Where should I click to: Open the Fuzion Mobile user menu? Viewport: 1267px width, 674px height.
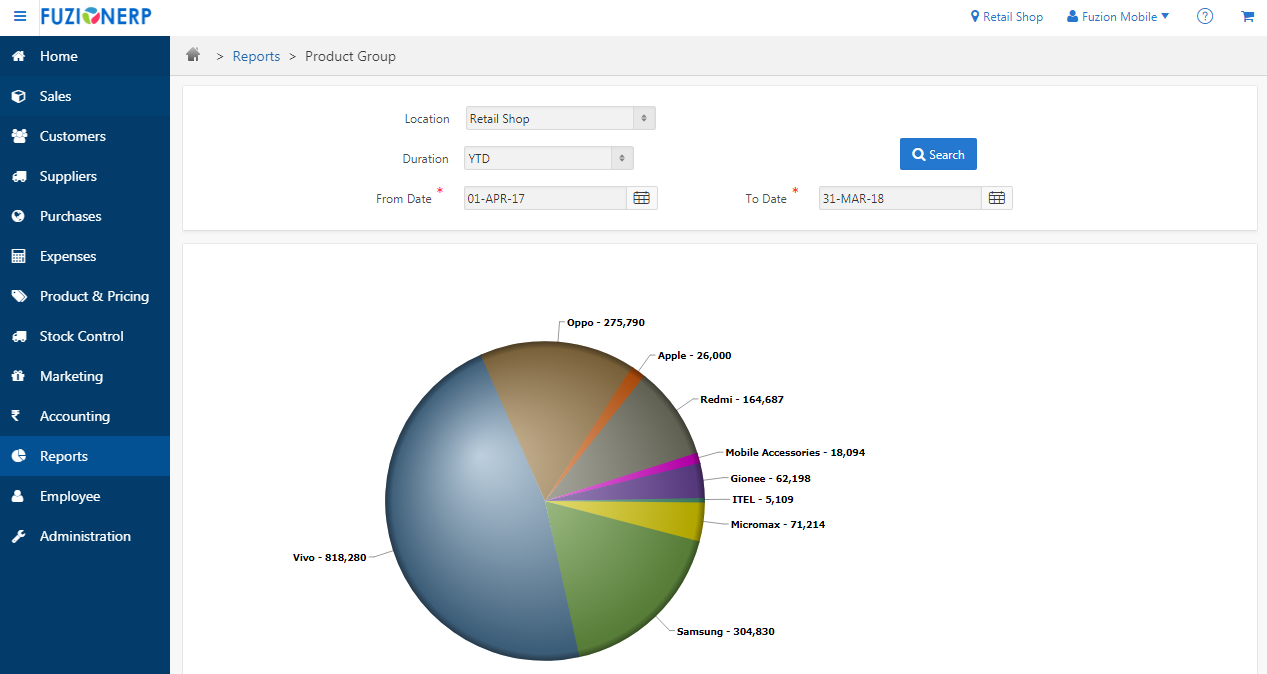pyautogui.click(x=1117, y=17)
